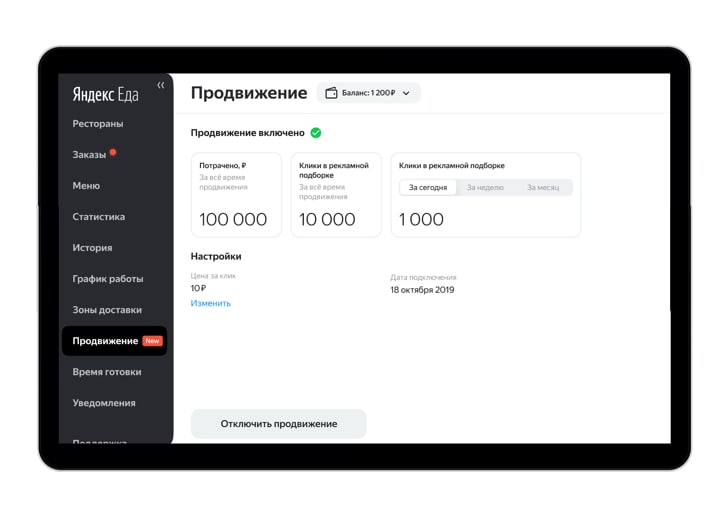The width and height of the screenshot is (727, 526).
Task: Open the Рестораны menu item
Action: pos(98,124)
